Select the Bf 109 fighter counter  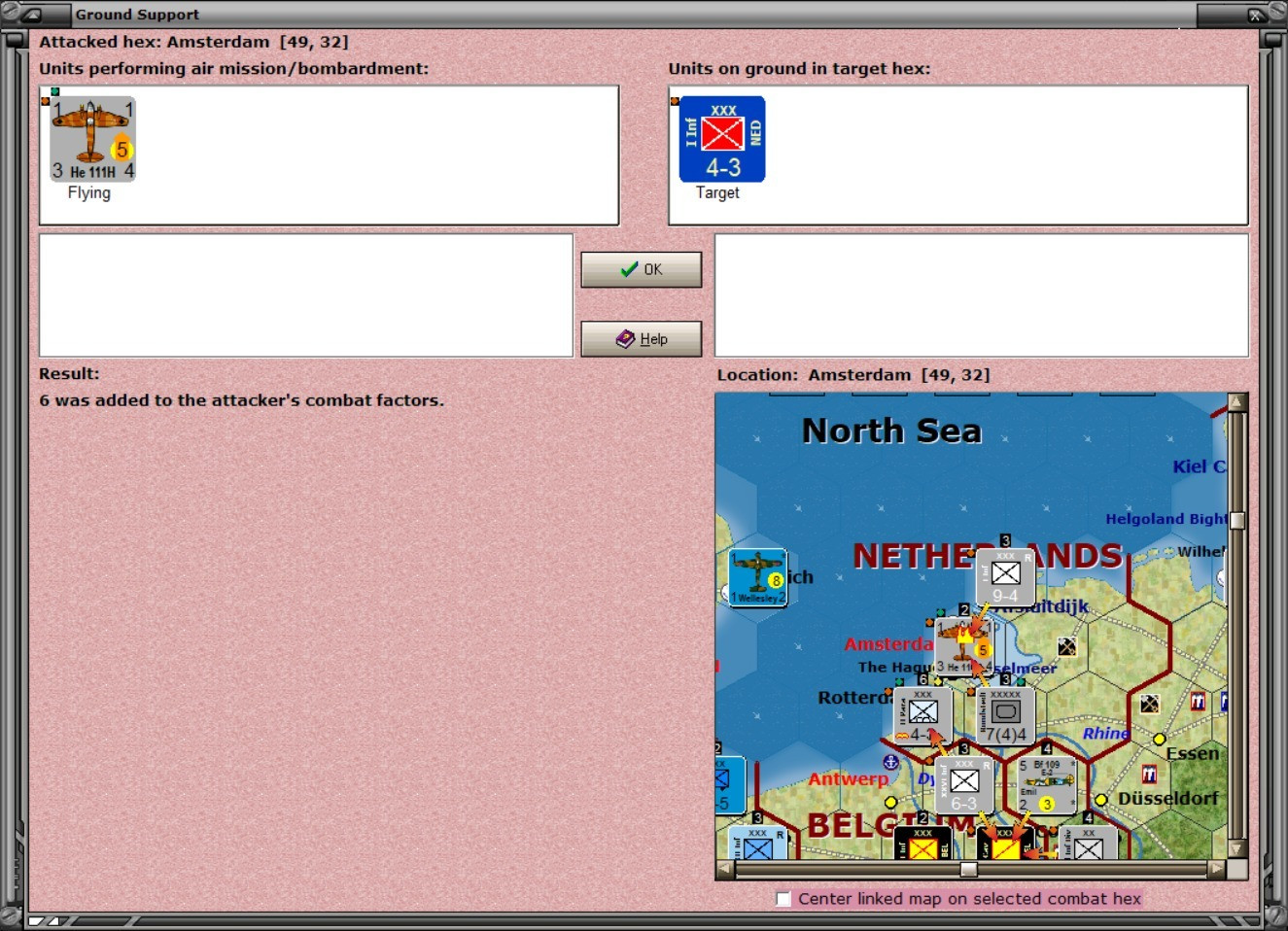(x=1047, y=785)
